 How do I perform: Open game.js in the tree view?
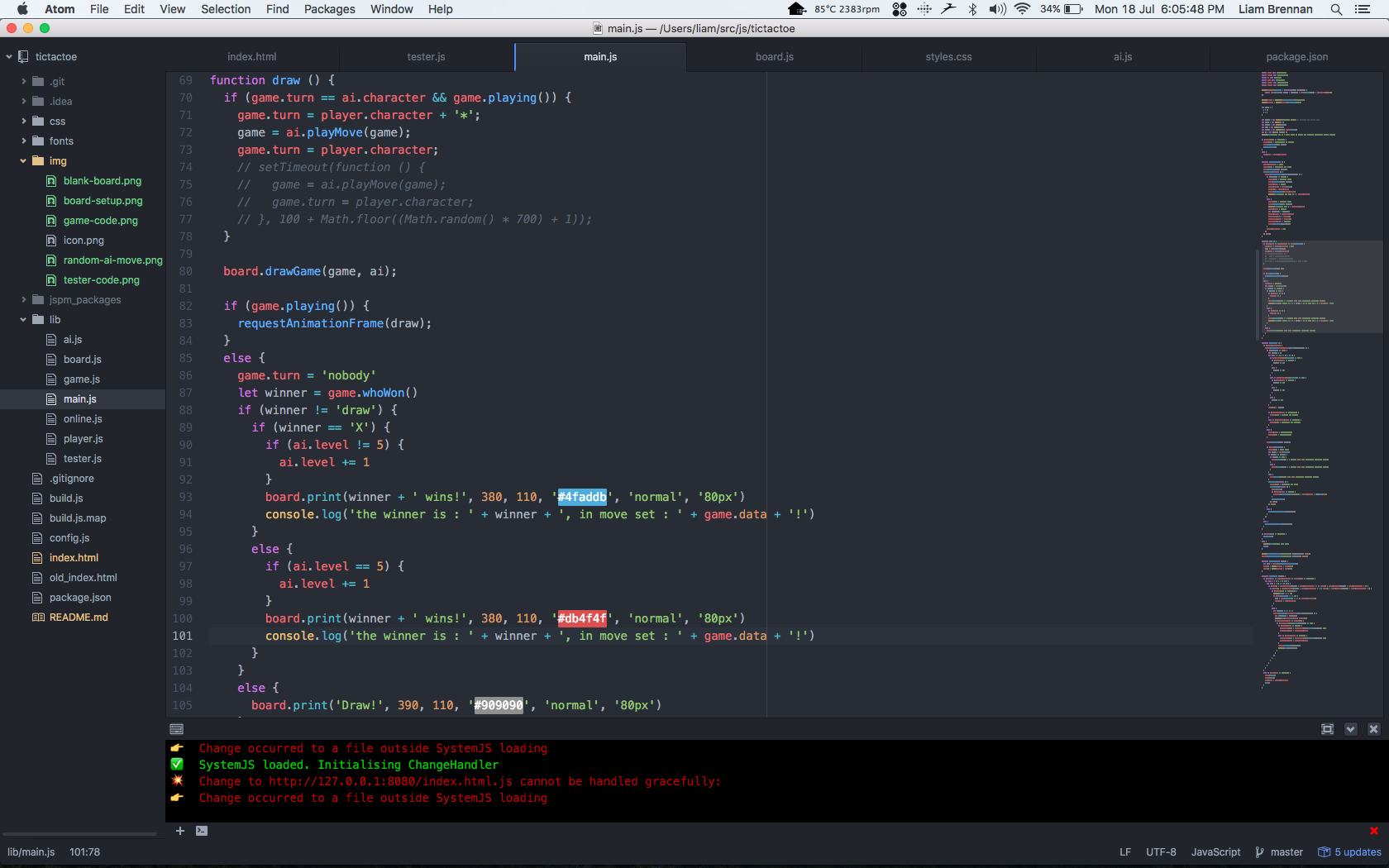click(x=81, y=379)
